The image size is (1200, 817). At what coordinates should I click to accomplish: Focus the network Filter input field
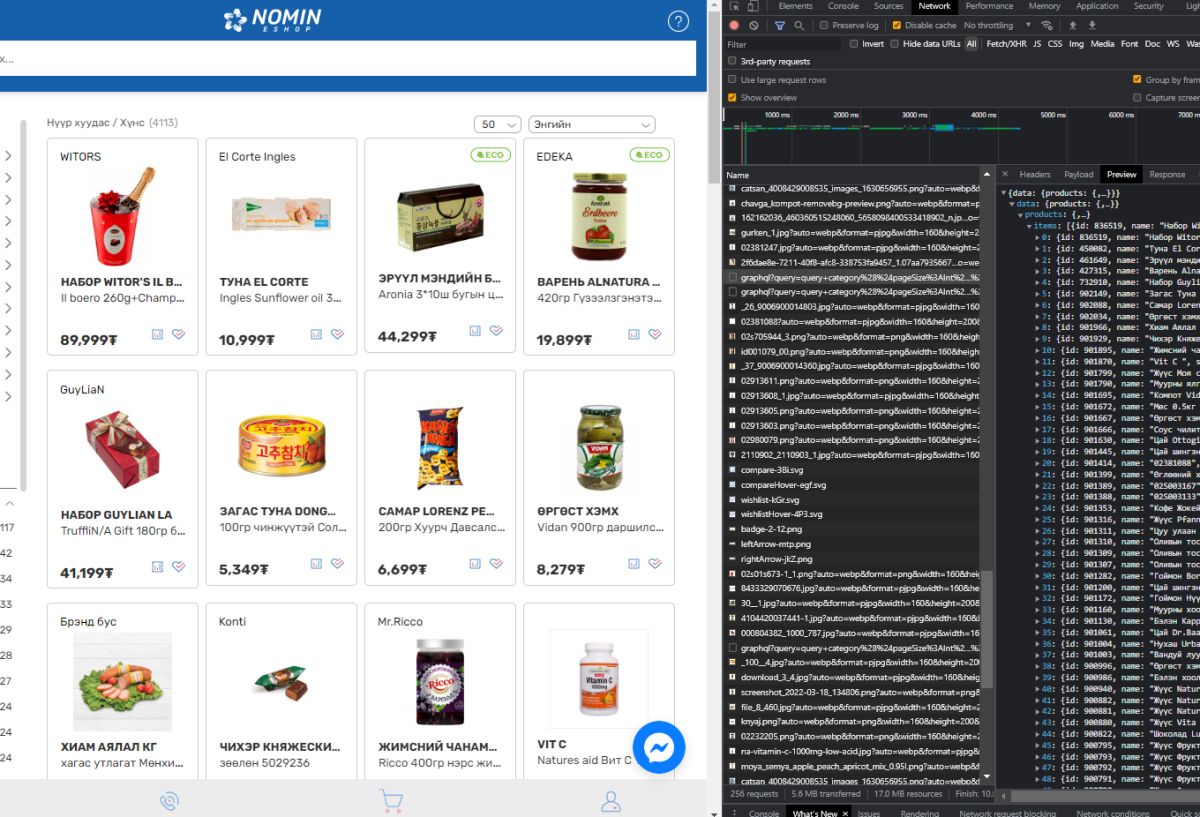coord(784,44)
